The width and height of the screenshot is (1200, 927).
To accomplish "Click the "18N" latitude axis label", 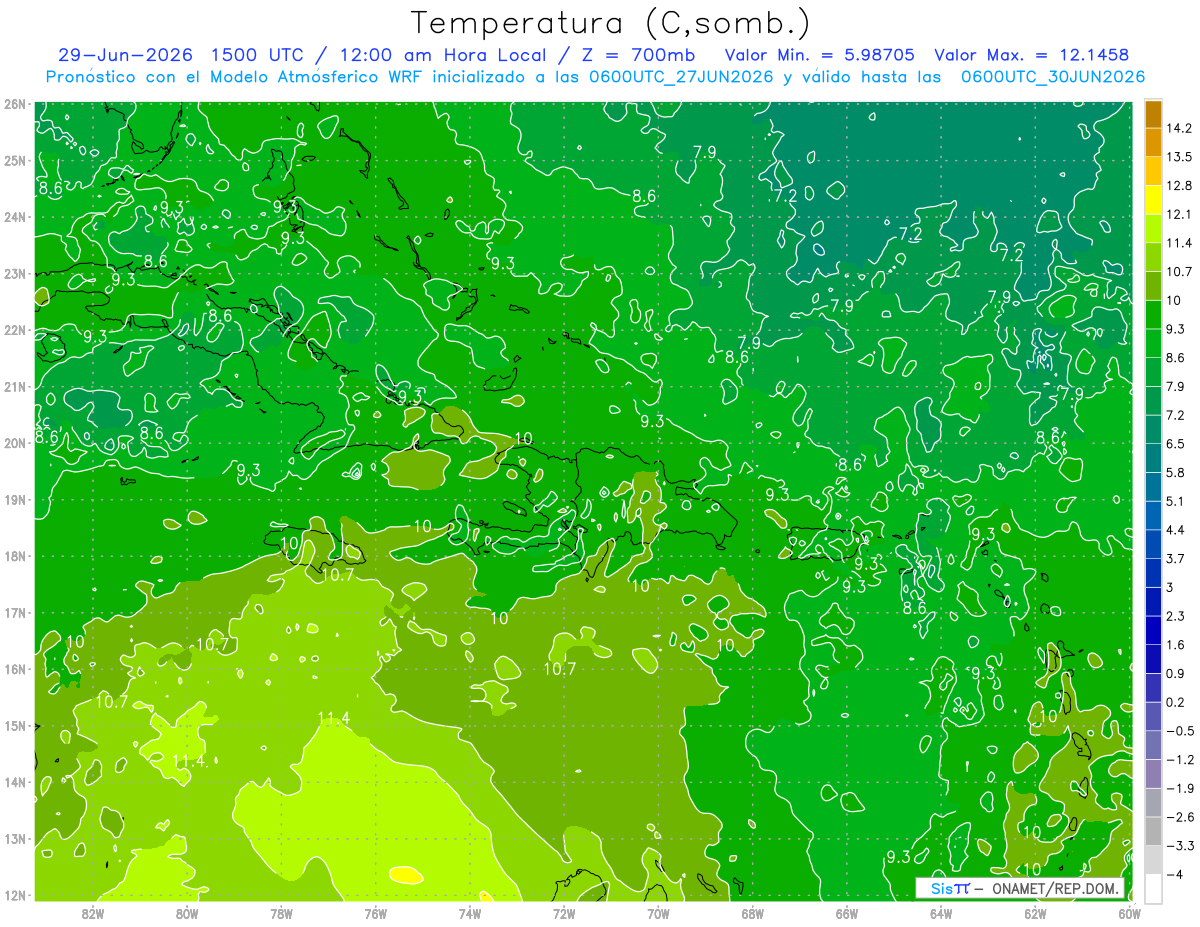I will (14, 556).
